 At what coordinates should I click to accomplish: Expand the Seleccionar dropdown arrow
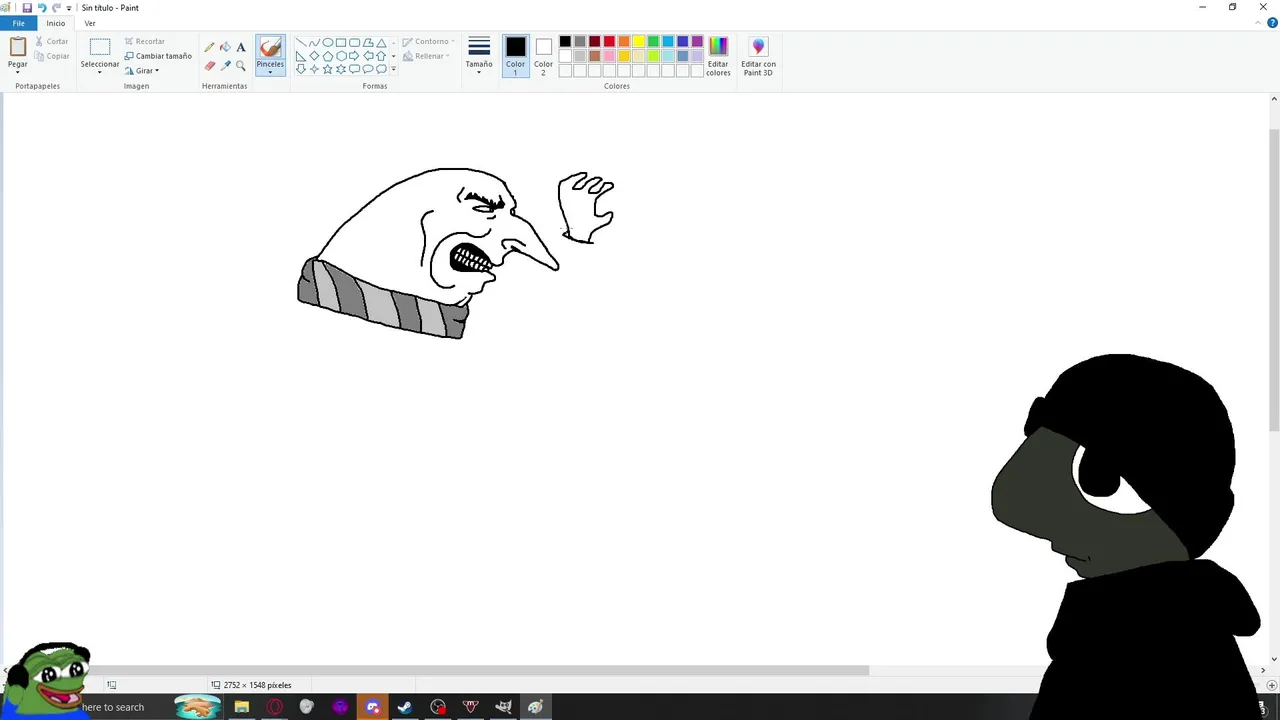click(x=100, y=72)
